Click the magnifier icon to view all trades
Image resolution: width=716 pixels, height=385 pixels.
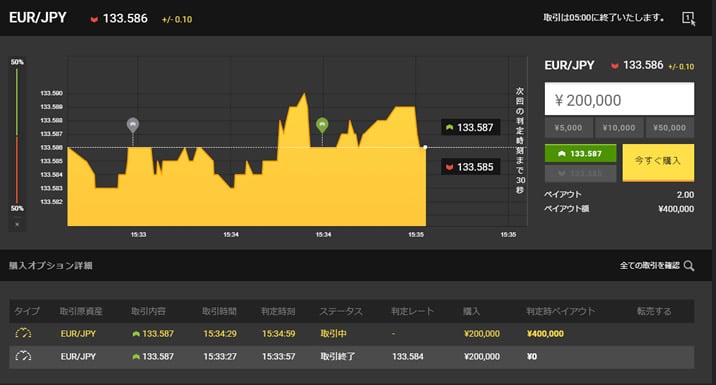click(x=689, y=266)
